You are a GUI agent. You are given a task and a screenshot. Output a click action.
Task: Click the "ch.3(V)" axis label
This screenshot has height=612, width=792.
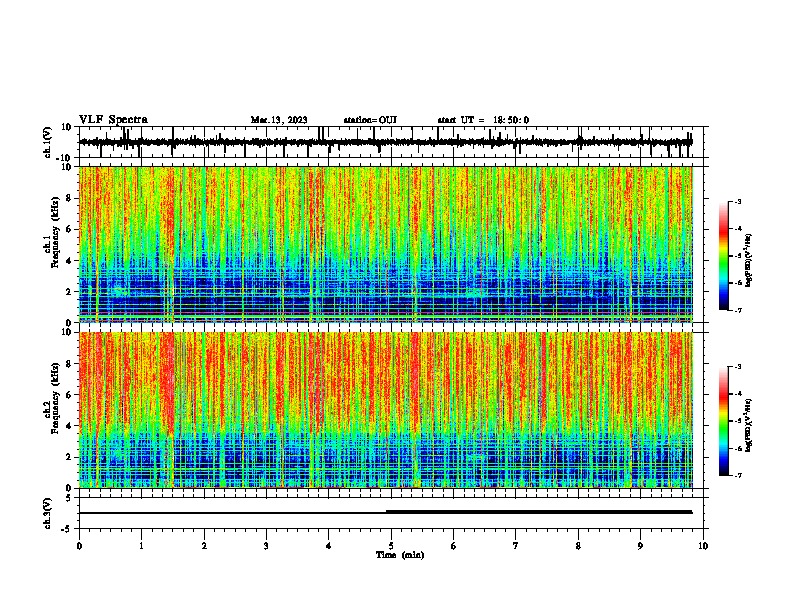click(x=48, y=513)
